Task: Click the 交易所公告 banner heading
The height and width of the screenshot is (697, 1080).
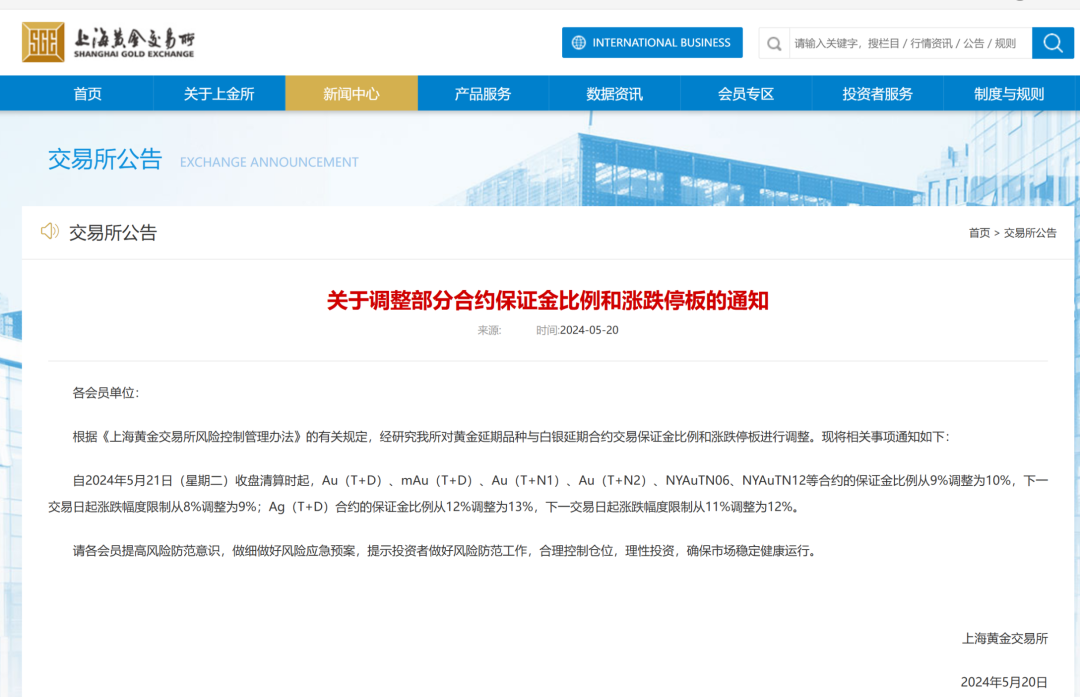Action: (x=105, y=159)
